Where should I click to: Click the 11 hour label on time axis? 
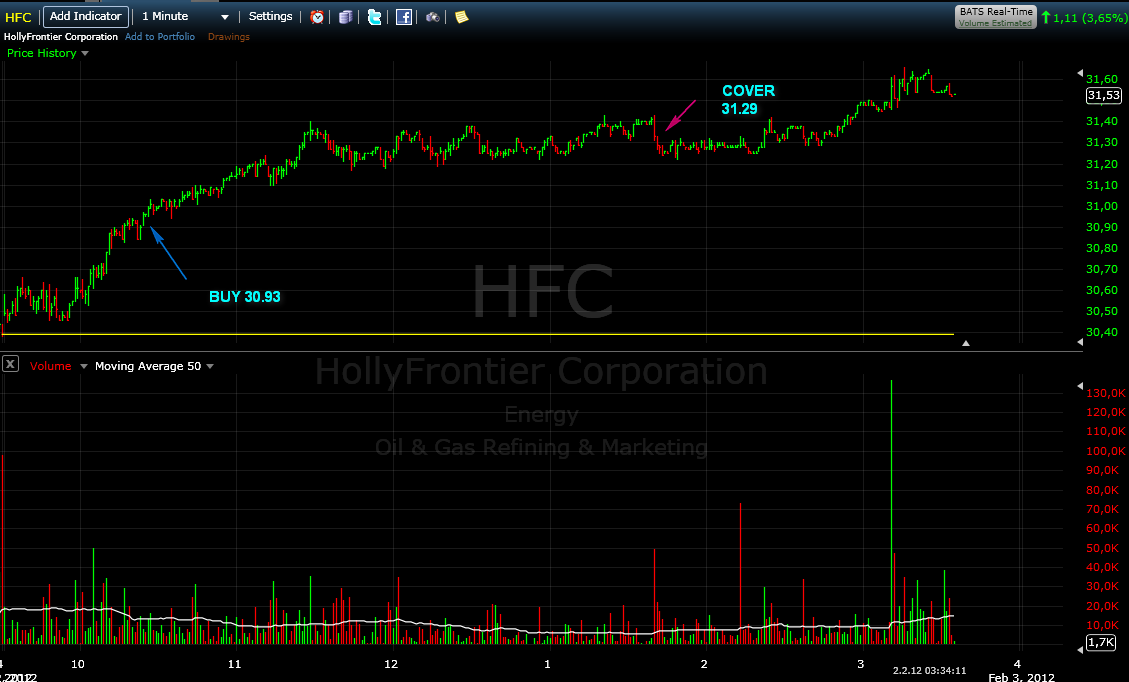234,664
